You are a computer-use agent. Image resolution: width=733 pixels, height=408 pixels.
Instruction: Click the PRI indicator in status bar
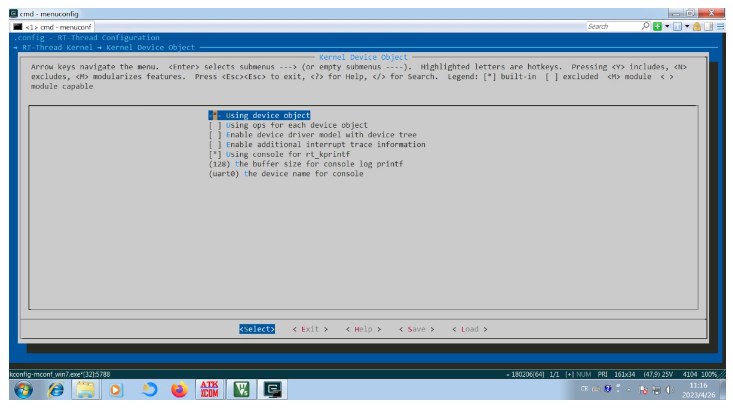pos(602,374)
